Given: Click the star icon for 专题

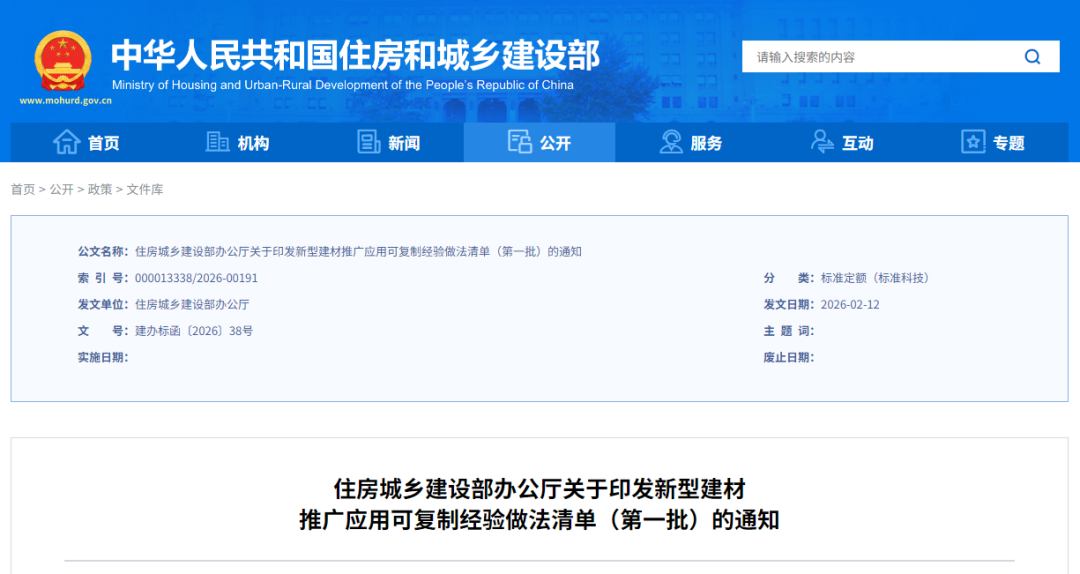Looking at the screenshot, I should pyautogui.click(x=973, y=142).
